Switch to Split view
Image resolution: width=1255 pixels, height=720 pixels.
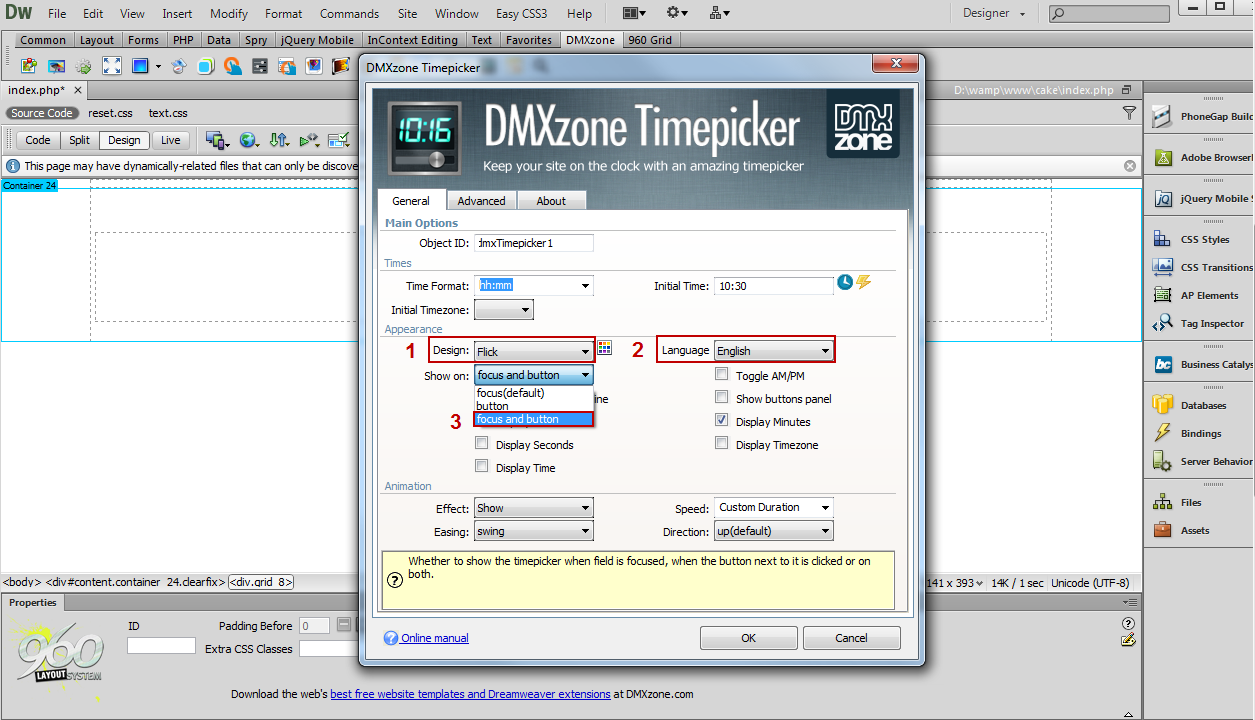click(80, 140)
